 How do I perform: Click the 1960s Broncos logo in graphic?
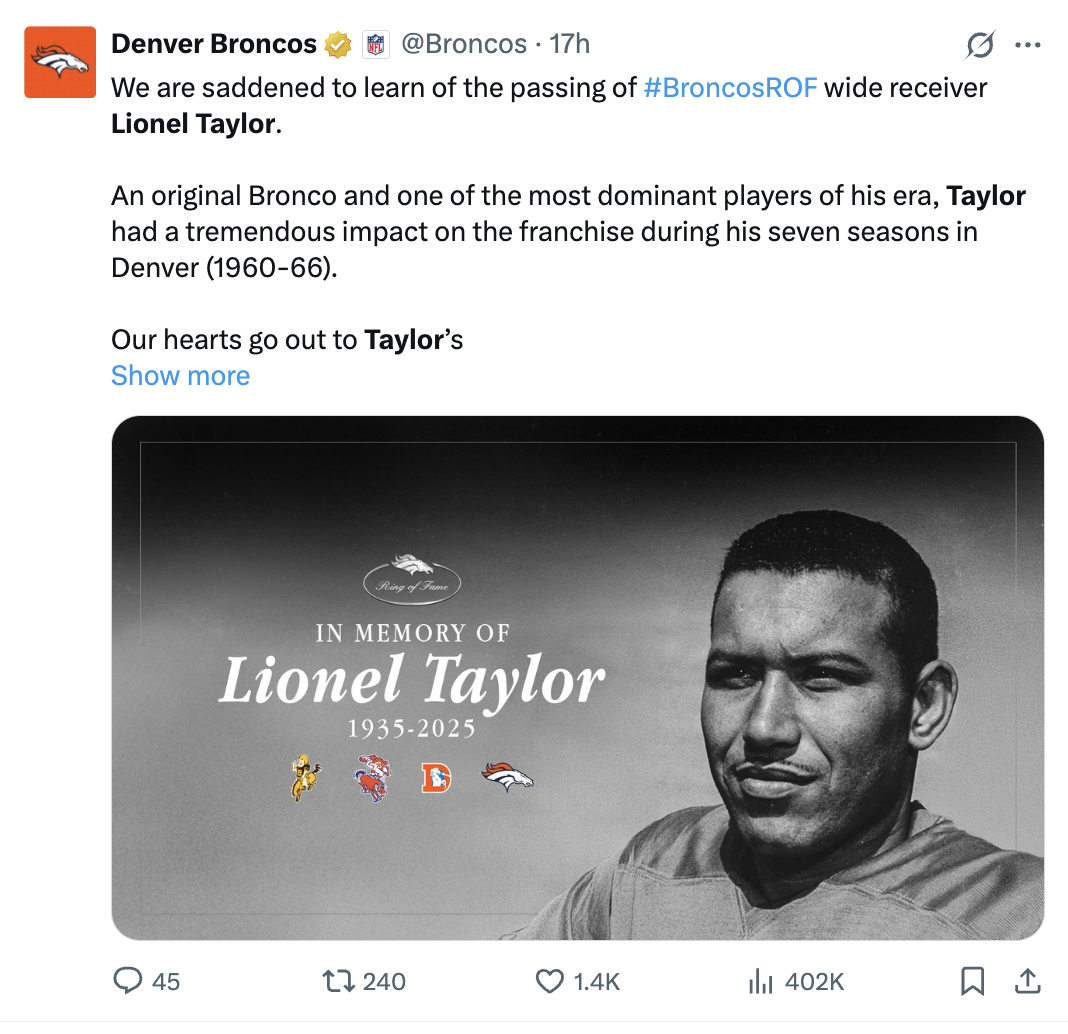click(374, 777)
